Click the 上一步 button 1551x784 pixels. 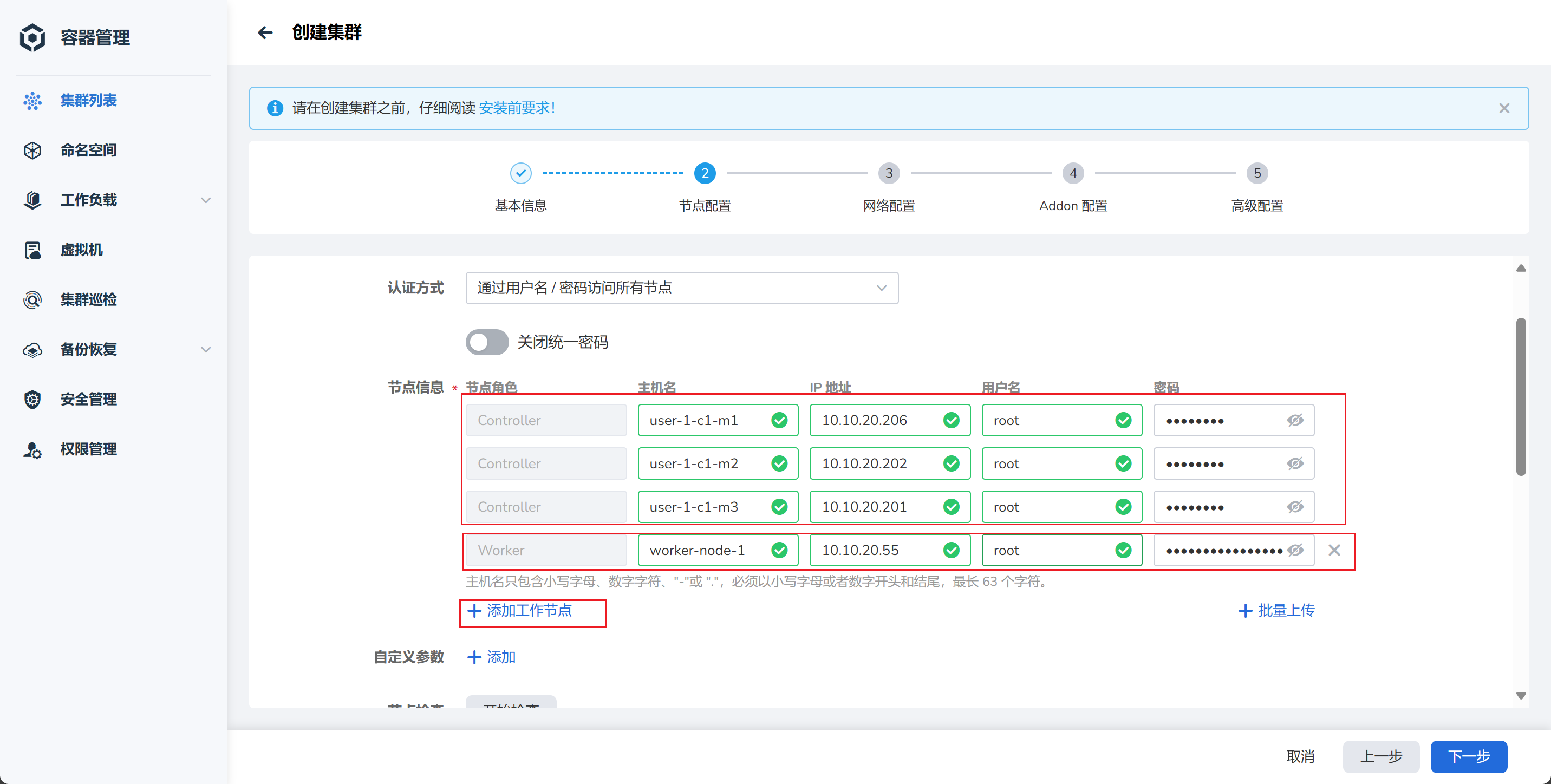coord(1380,756)
